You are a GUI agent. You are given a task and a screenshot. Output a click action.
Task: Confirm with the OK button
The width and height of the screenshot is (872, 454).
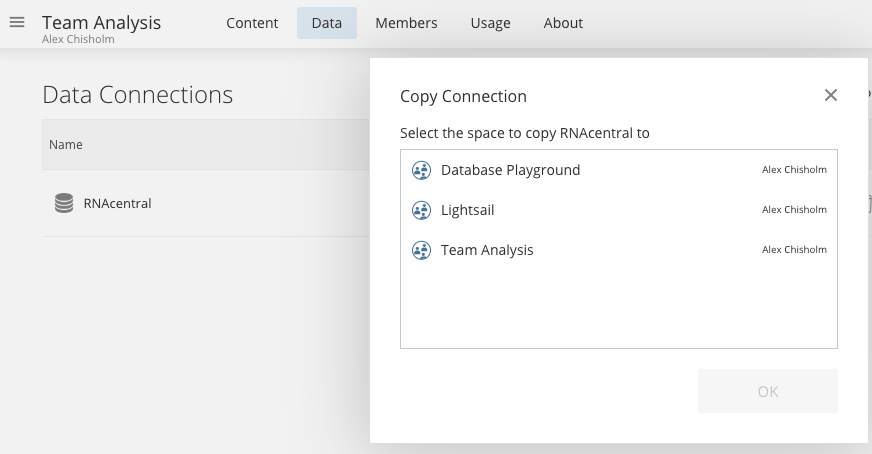point(767,391)
